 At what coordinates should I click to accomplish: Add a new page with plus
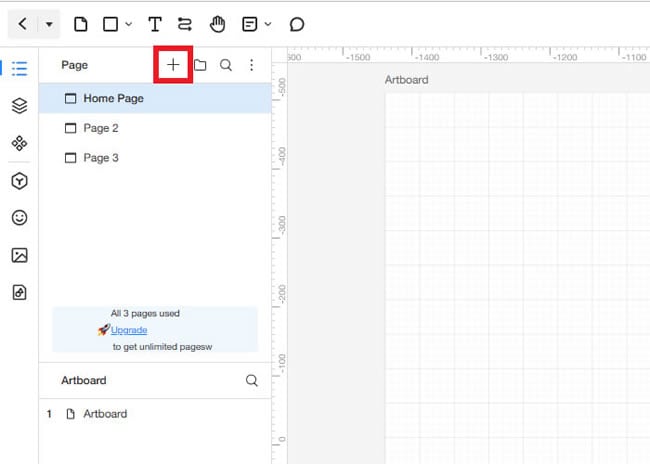[x=173, y=65]
